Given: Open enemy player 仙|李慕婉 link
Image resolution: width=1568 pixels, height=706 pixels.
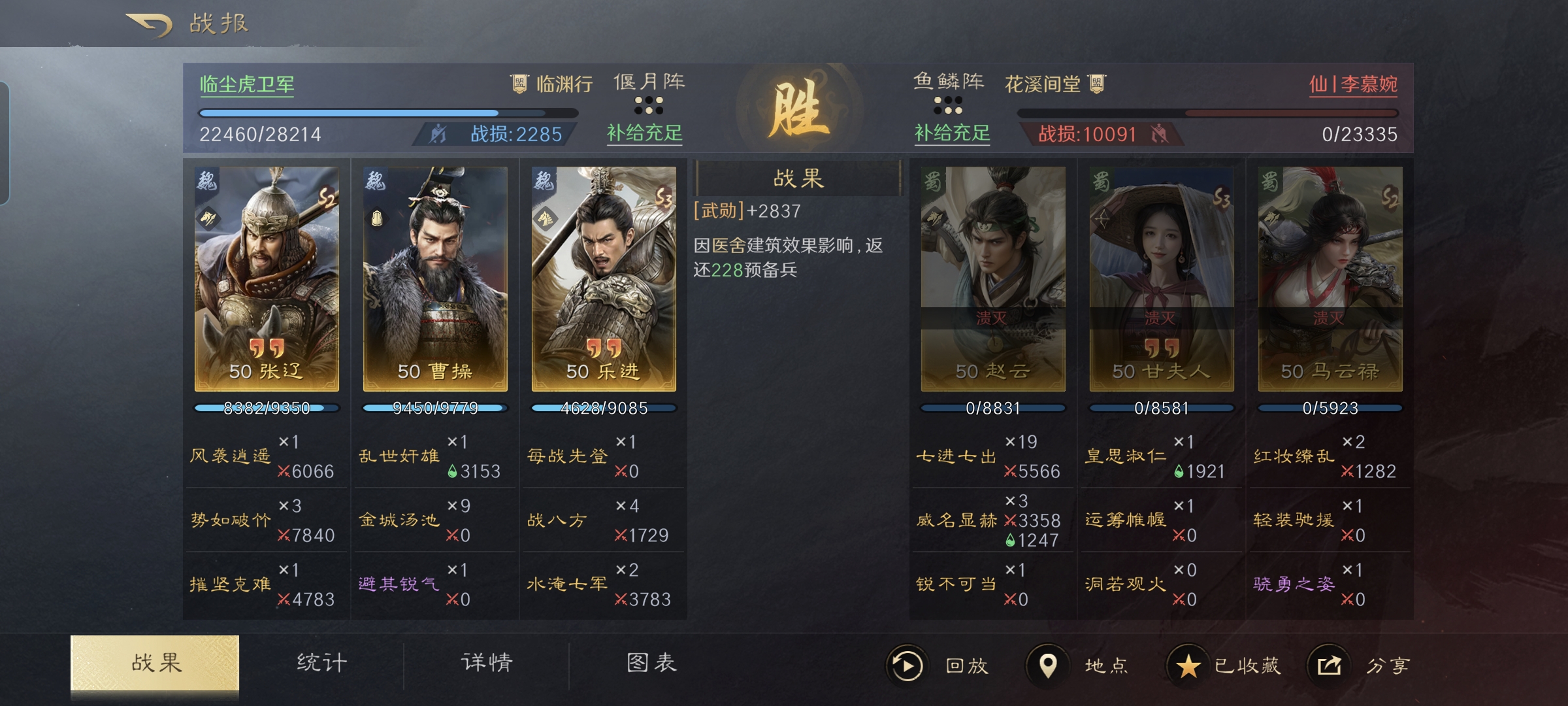Looking at the screenshot, I should tap(1353, 84).
